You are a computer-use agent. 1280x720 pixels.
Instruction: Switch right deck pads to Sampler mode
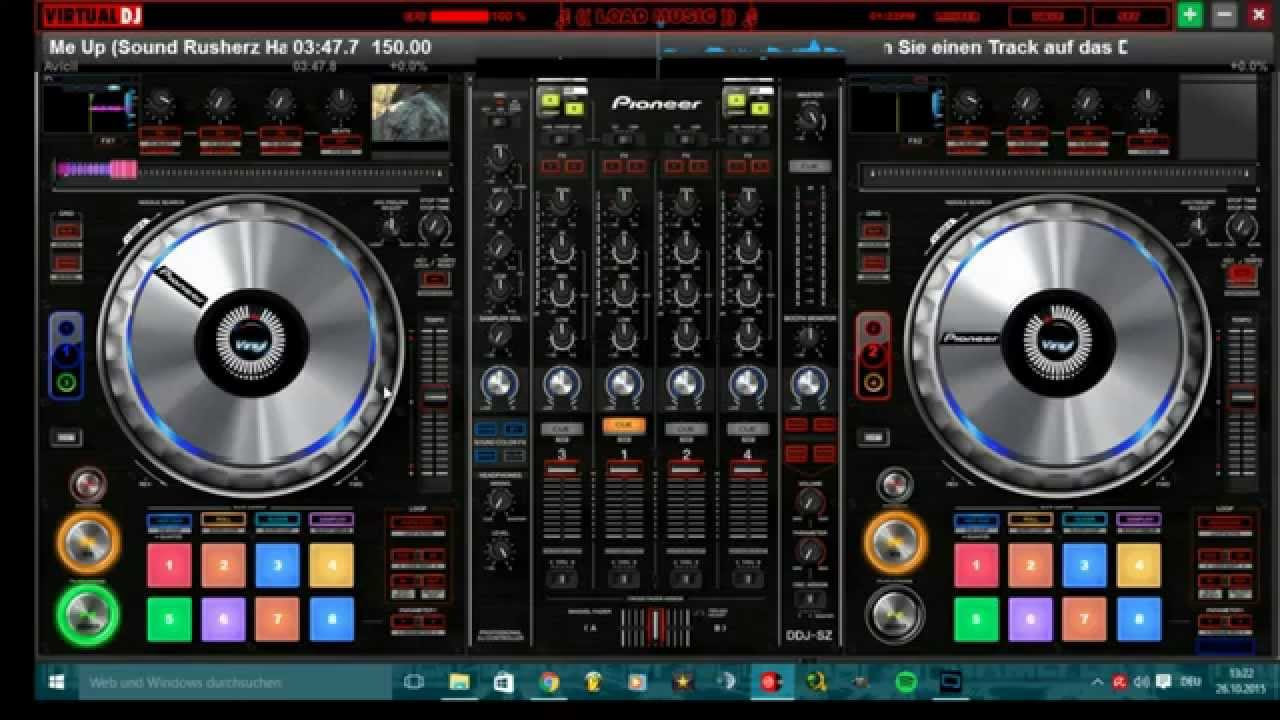1138,520
